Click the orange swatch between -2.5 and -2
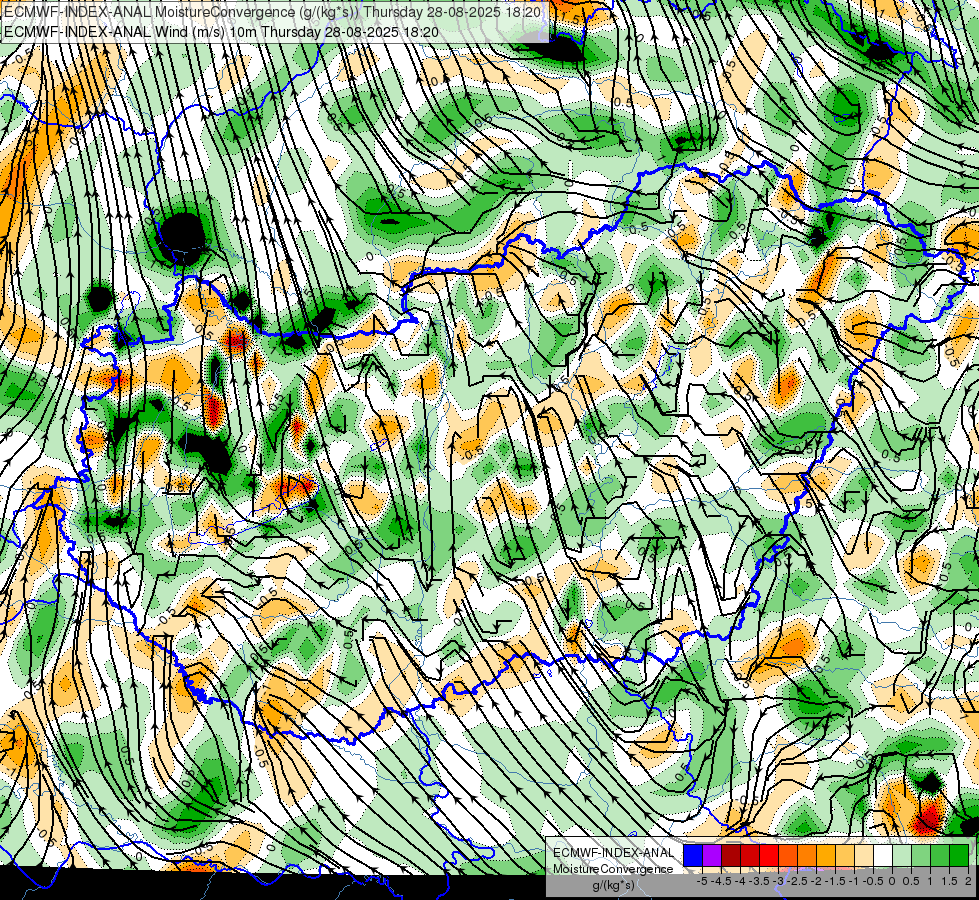The image size is (979, 900). click(x=807, y=856)
